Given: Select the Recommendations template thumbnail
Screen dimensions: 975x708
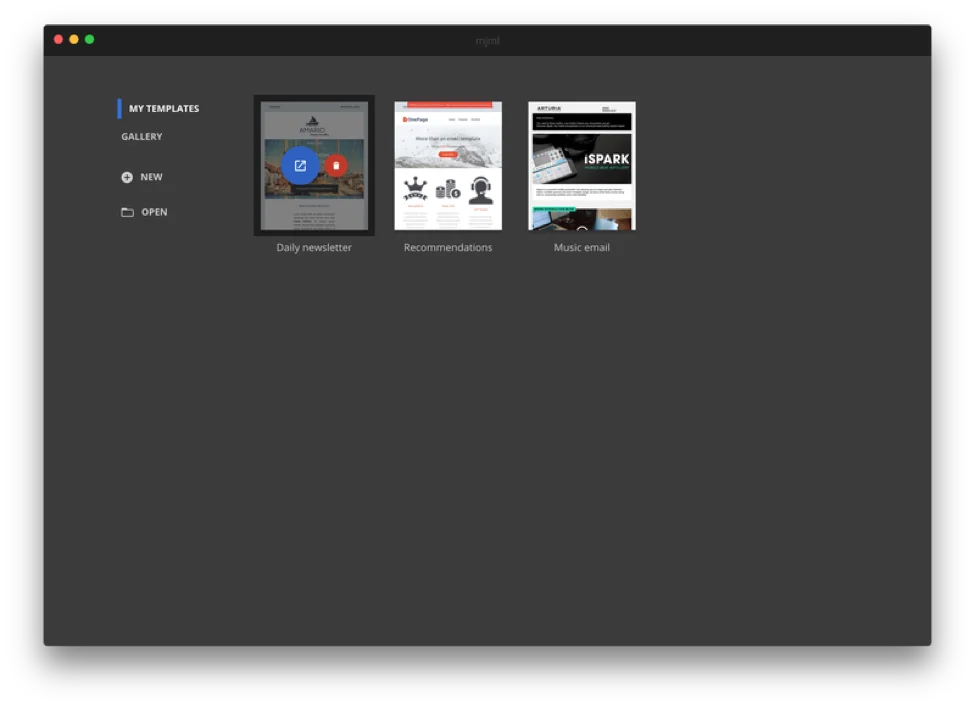Looking at the screenshot, I should point(448,166).
